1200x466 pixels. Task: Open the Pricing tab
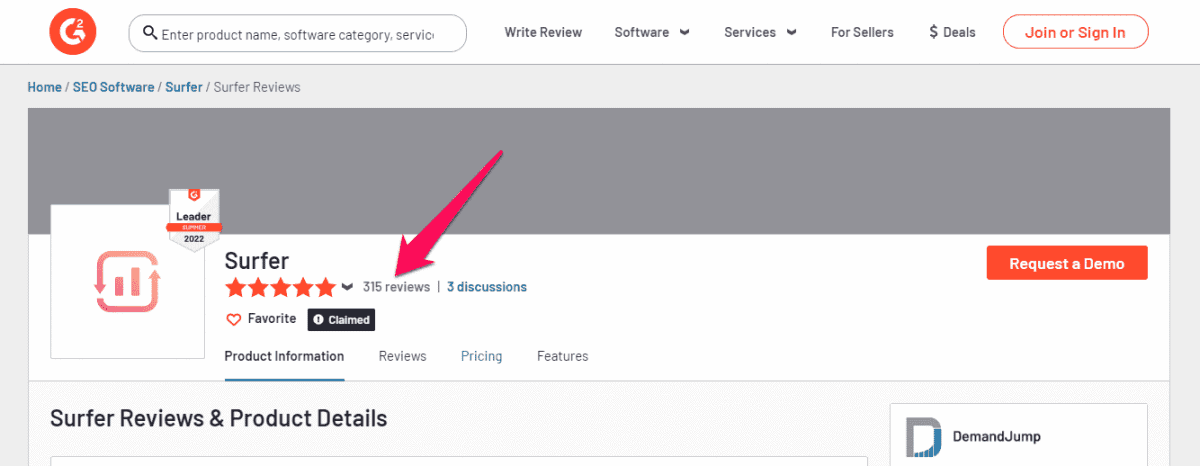[x=481, y=356]
